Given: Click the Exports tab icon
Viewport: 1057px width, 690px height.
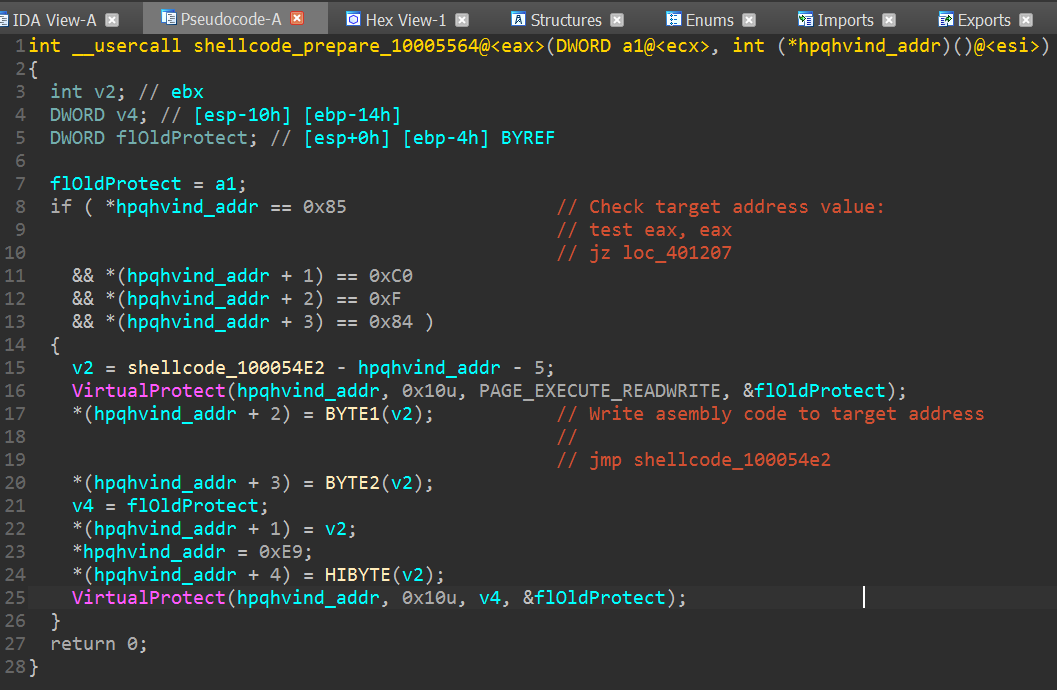Looking at the screenshot, I should coord(945,19).
